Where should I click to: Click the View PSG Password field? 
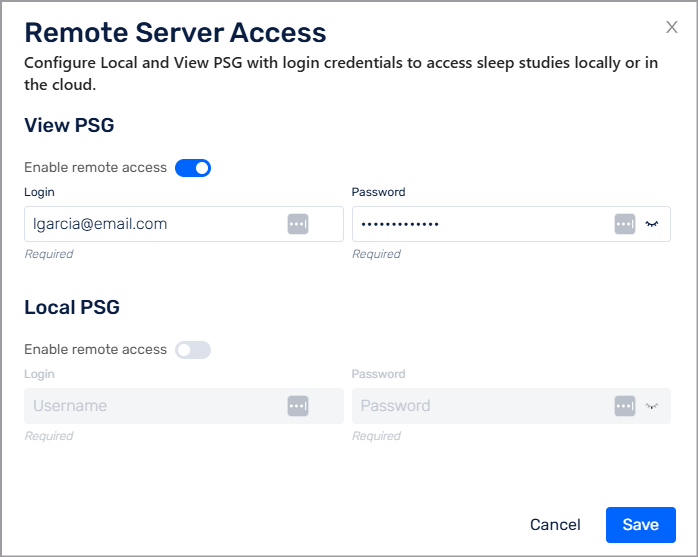tap(511, 224)
